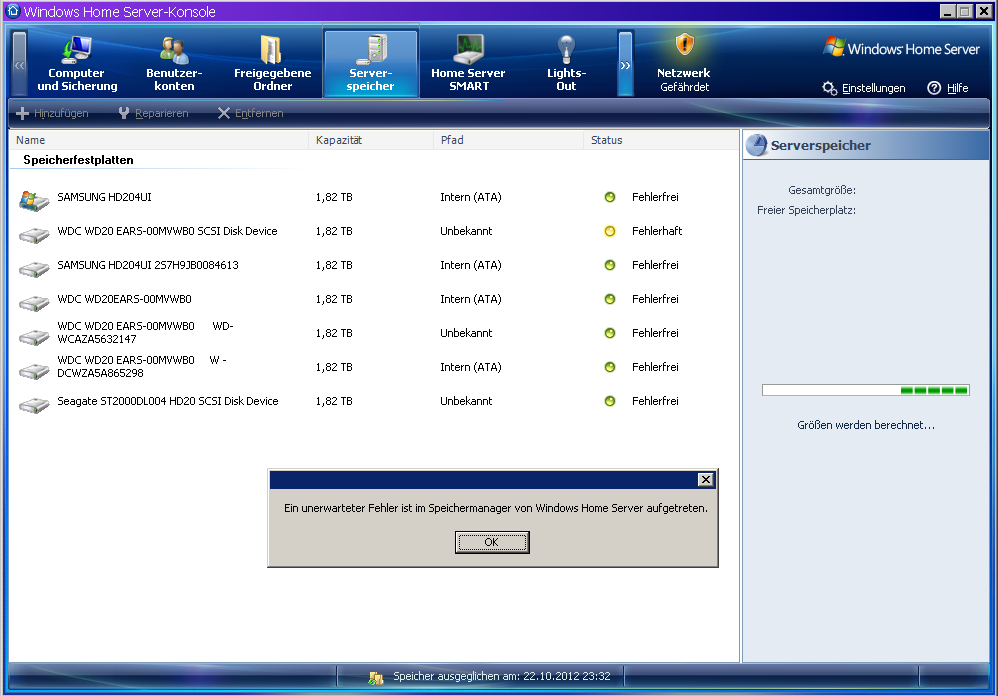Image resolution: width=998 pixels, height=696 pixels.
Task: Click Entfernen toolbar button
Action: click(x=250, y=113)
